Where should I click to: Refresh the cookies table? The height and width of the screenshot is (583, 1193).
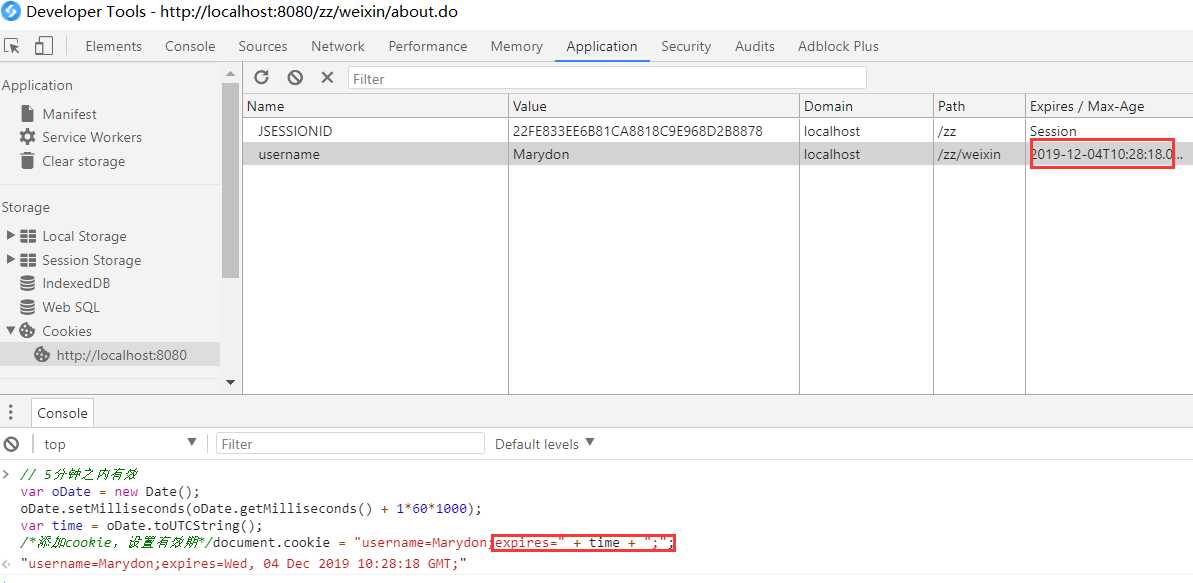(x=262, y=78)
